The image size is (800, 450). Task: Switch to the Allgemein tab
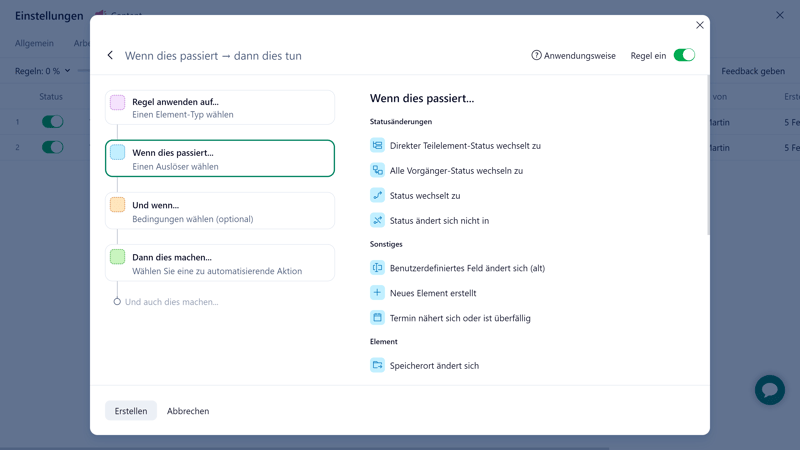pos(34,43)
